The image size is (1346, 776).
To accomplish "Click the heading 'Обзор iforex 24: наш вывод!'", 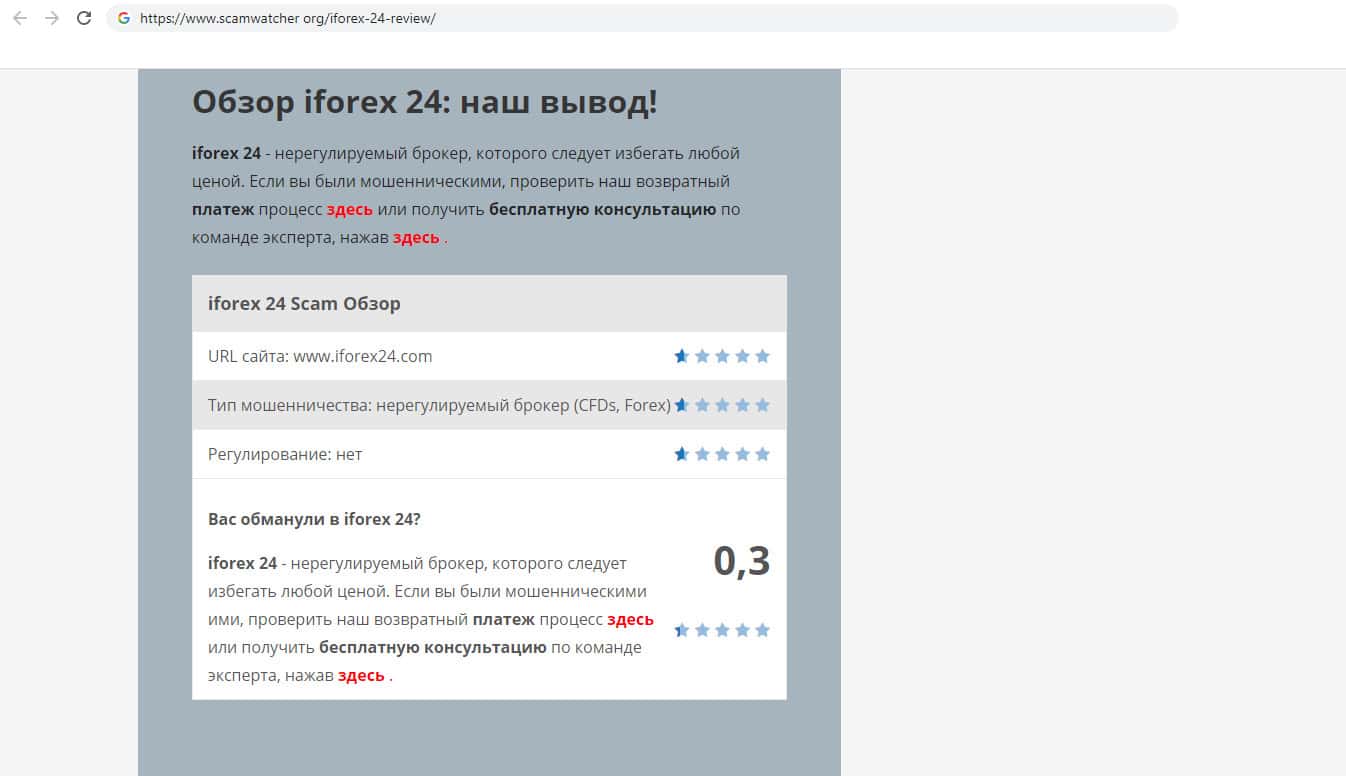I will pyautogui.click(x=425, y=102).
